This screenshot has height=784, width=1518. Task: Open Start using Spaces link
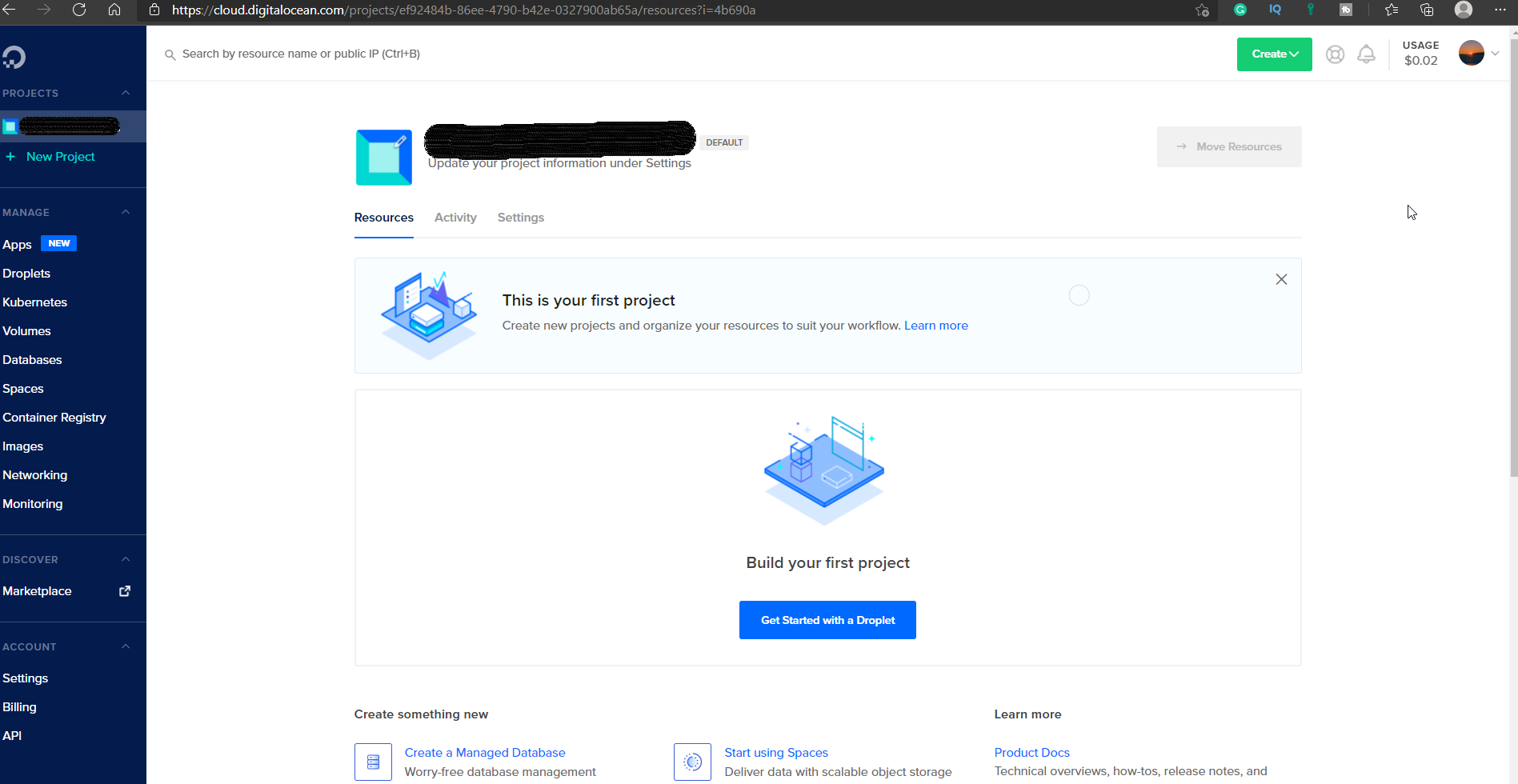[776, 753]
